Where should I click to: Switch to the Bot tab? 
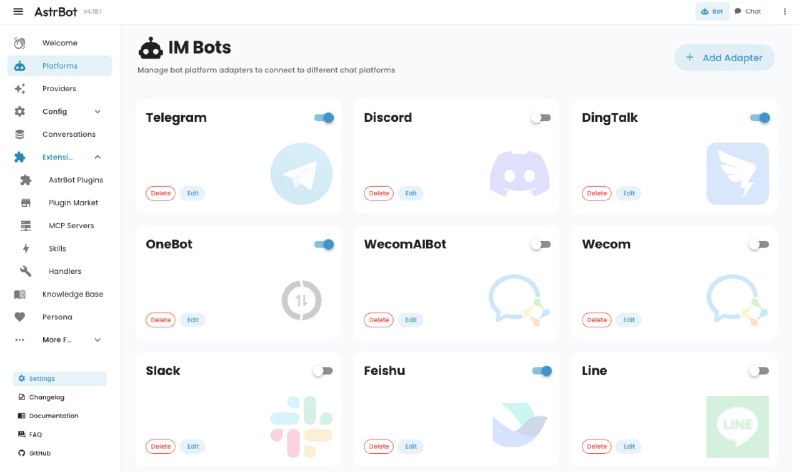pos(712,11)
